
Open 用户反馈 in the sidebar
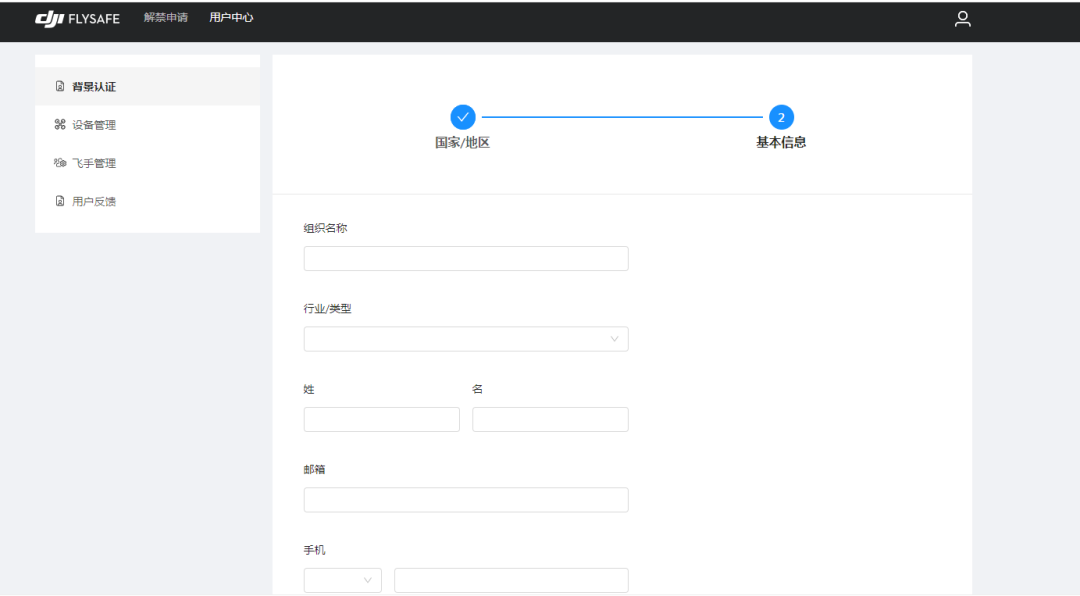click(x=147, y=201)
